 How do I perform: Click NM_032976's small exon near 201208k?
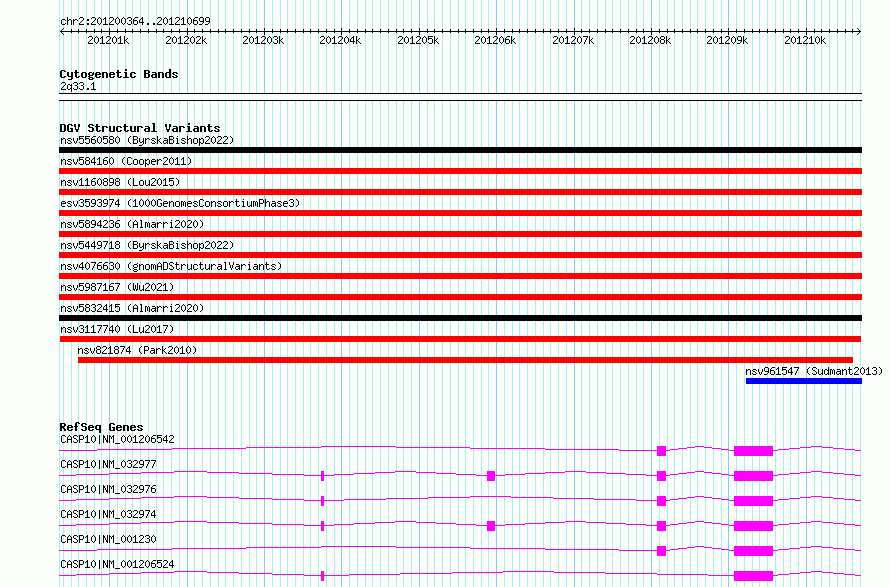(x=661, y=501)
